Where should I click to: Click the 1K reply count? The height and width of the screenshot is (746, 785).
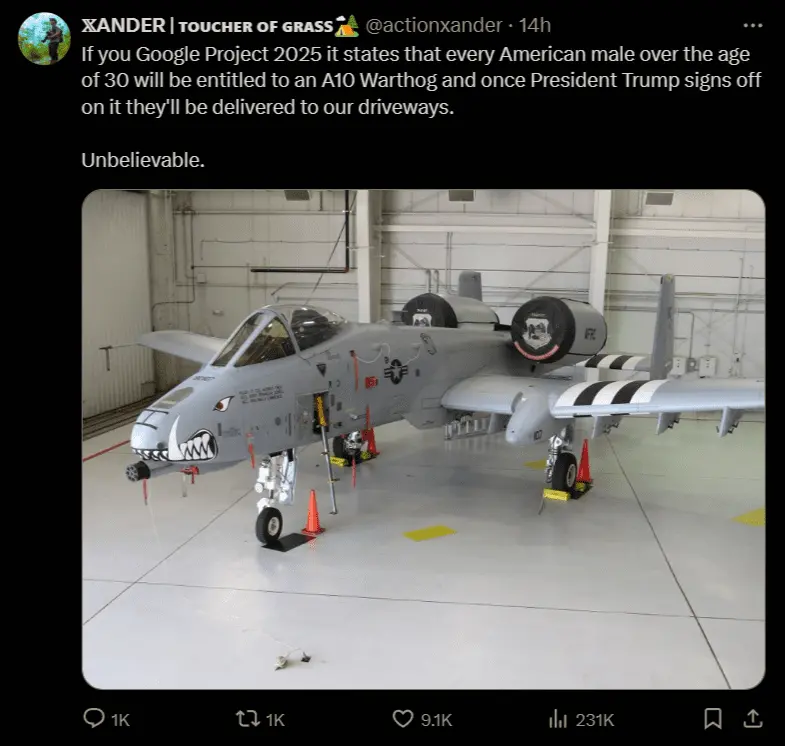click(x=120, y=719)
